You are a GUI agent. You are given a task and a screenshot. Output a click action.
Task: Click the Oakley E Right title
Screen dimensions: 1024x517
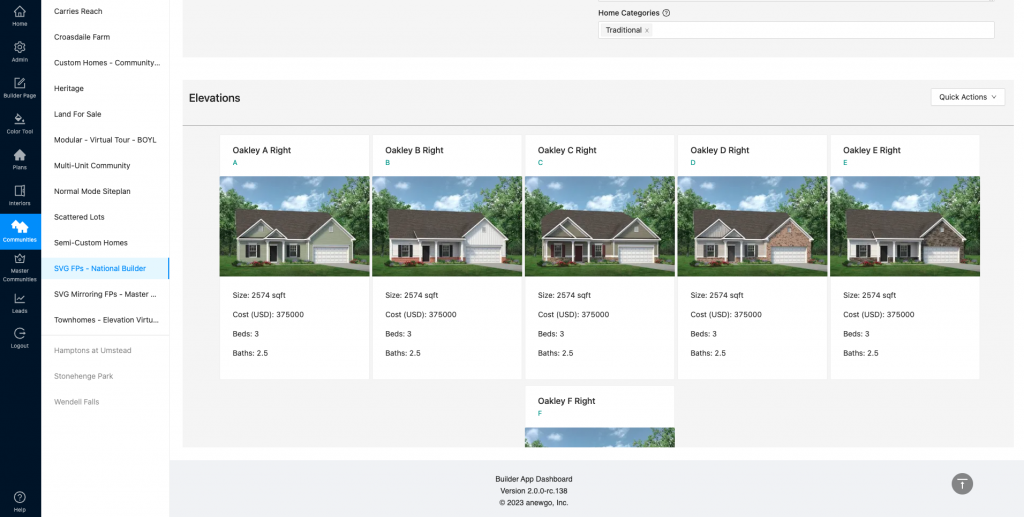pyautogui.click(x=872, y=150)
